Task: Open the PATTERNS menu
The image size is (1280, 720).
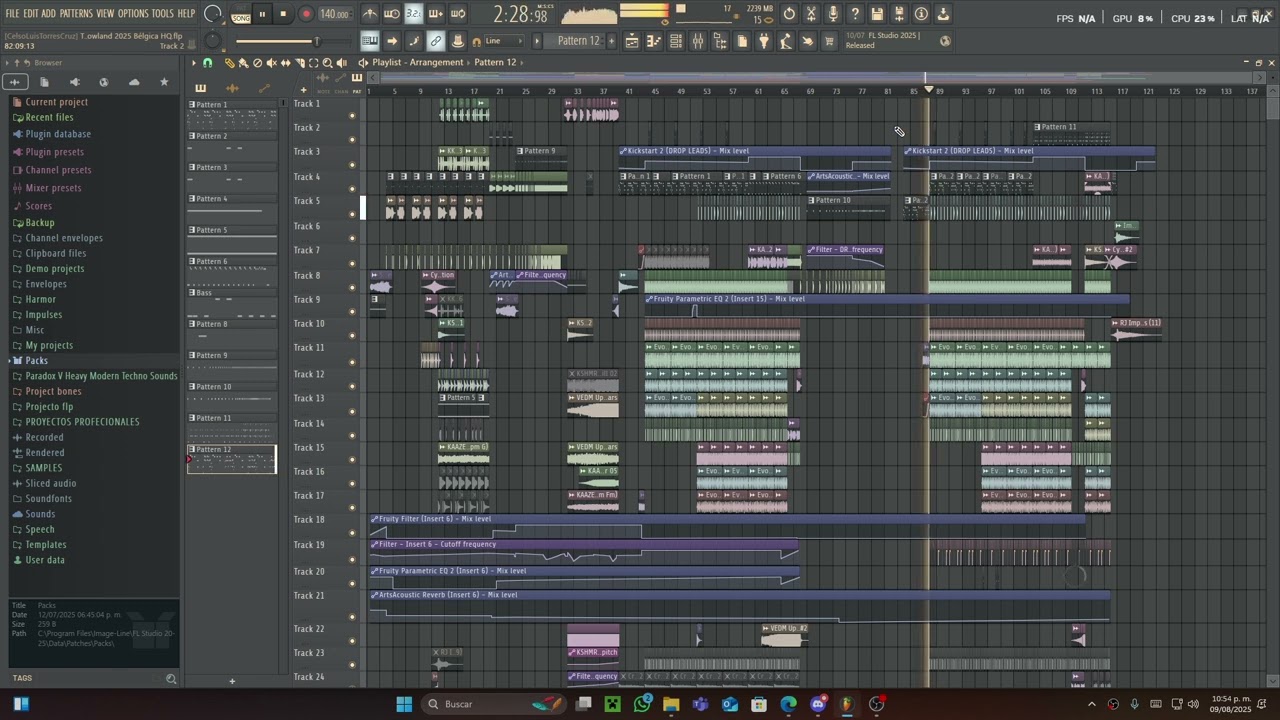Action: (76, 14)
